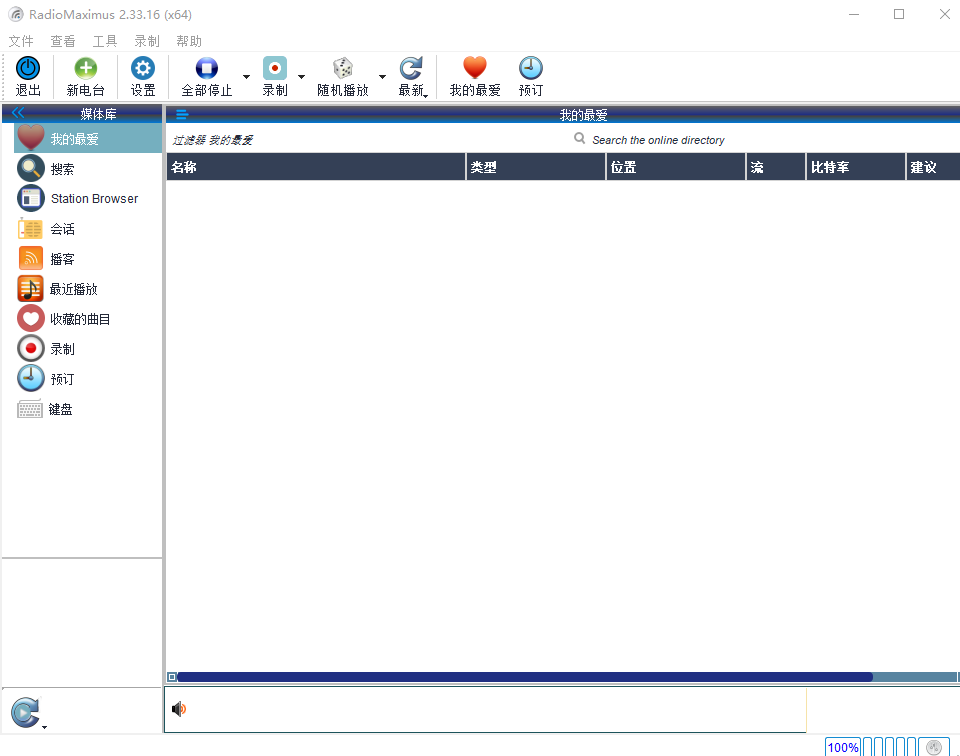This screenshot has height=756, width=960.
Task: Click the 随机播放 dice icon
Action: (343, 69)
